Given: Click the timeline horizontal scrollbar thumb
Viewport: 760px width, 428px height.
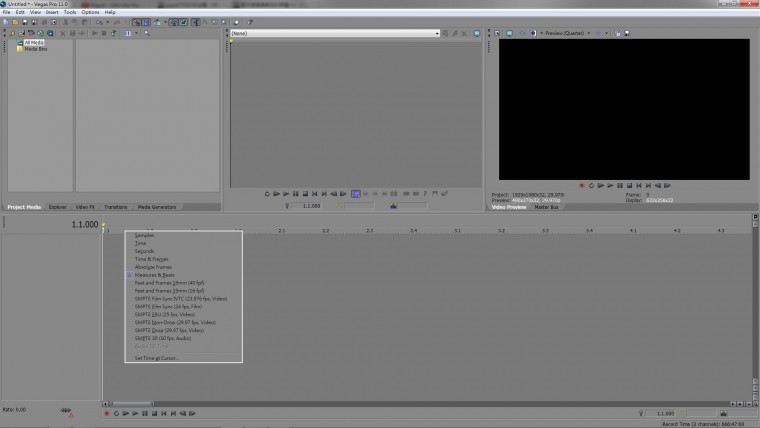Looking at the screenshot, I should [131, 404].
